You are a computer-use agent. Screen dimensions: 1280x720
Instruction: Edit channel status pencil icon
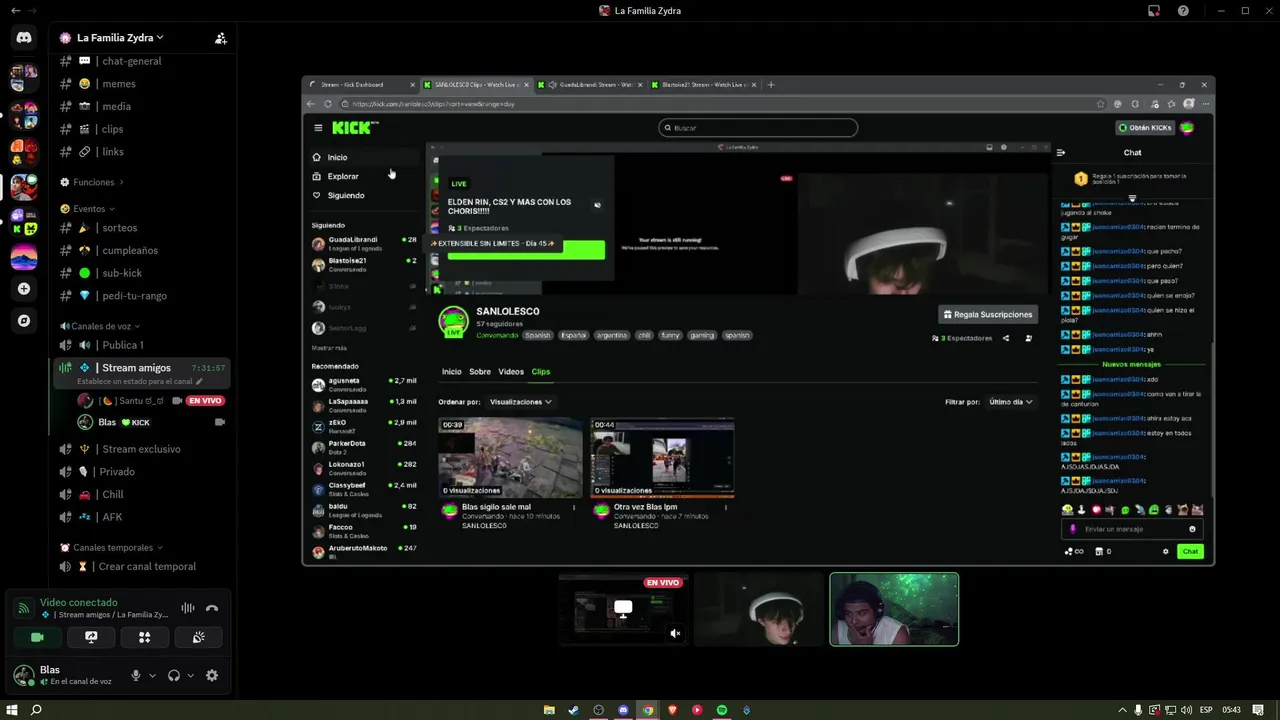point(199,381)
